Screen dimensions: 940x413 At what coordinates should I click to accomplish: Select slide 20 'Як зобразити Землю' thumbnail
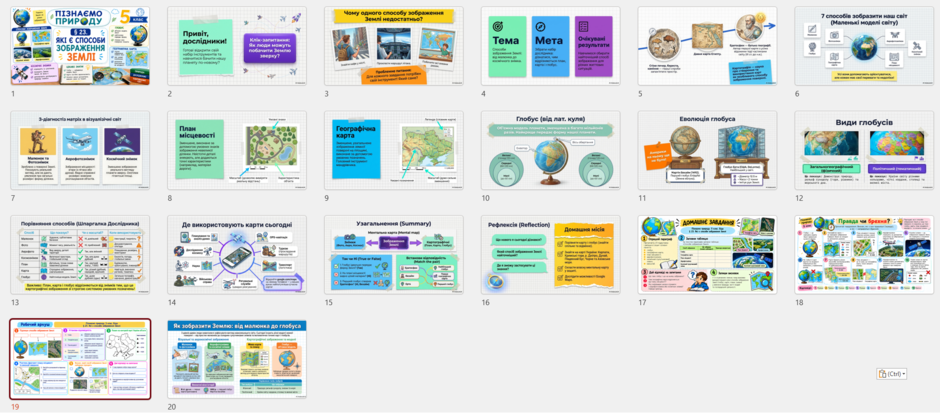237,359
